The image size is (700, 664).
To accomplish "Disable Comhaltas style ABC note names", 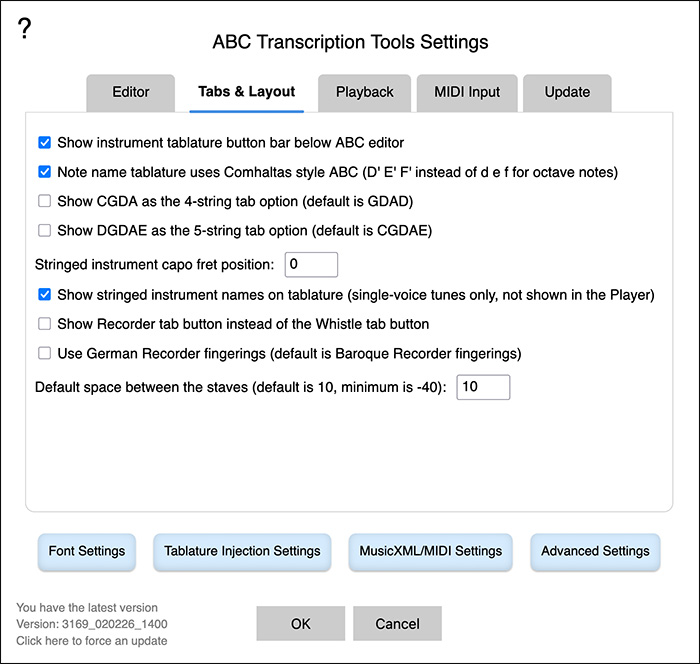I will point(44,172).
